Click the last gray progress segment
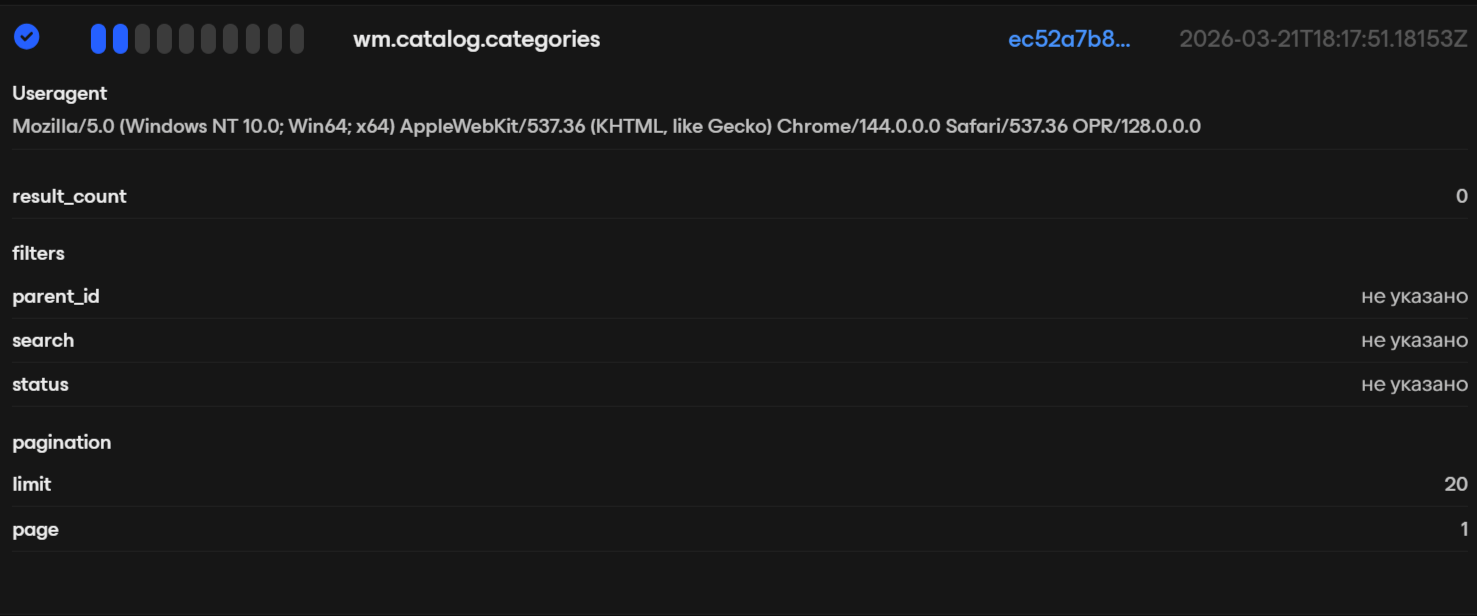This screenshot has width=1477, height=616. (297, 39)
